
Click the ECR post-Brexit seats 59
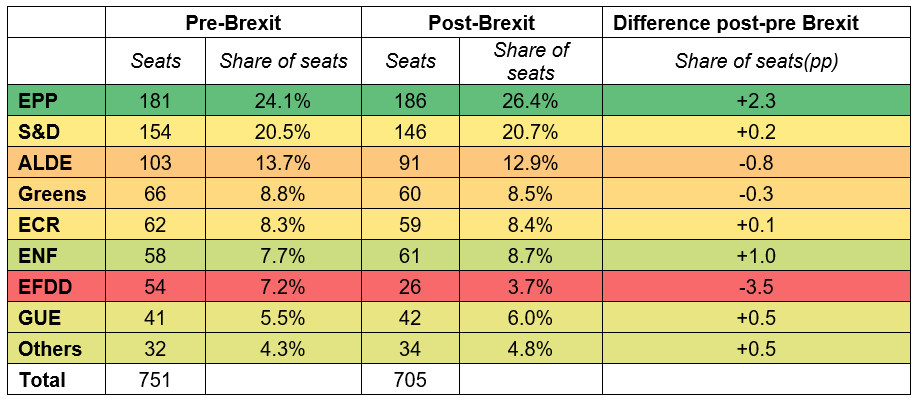tap(411, 223)
